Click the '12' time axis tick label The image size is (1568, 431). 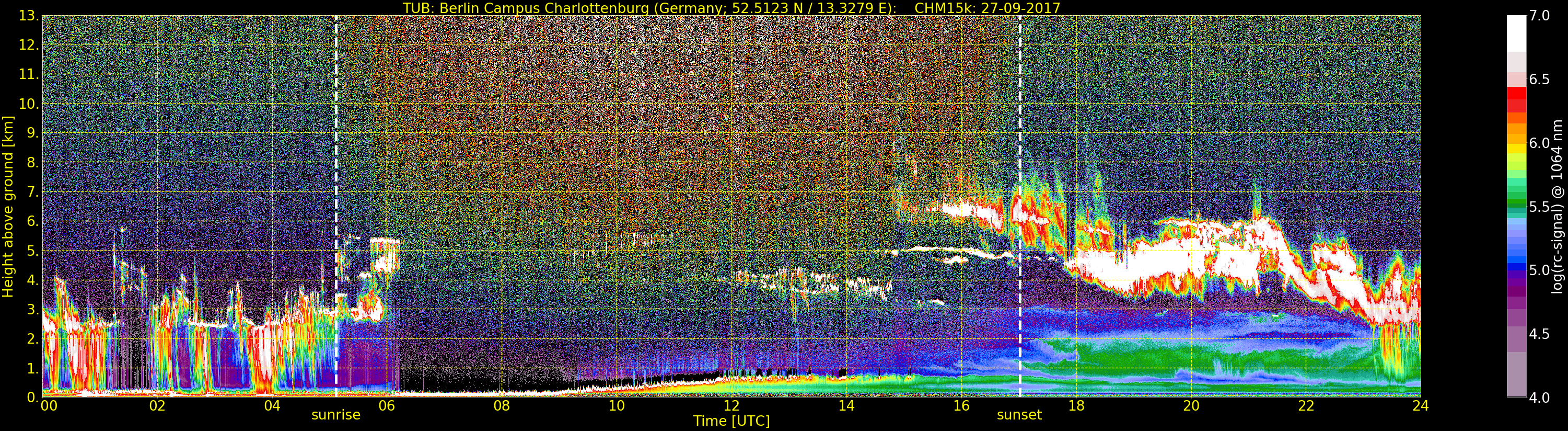[x=731, y=405]
